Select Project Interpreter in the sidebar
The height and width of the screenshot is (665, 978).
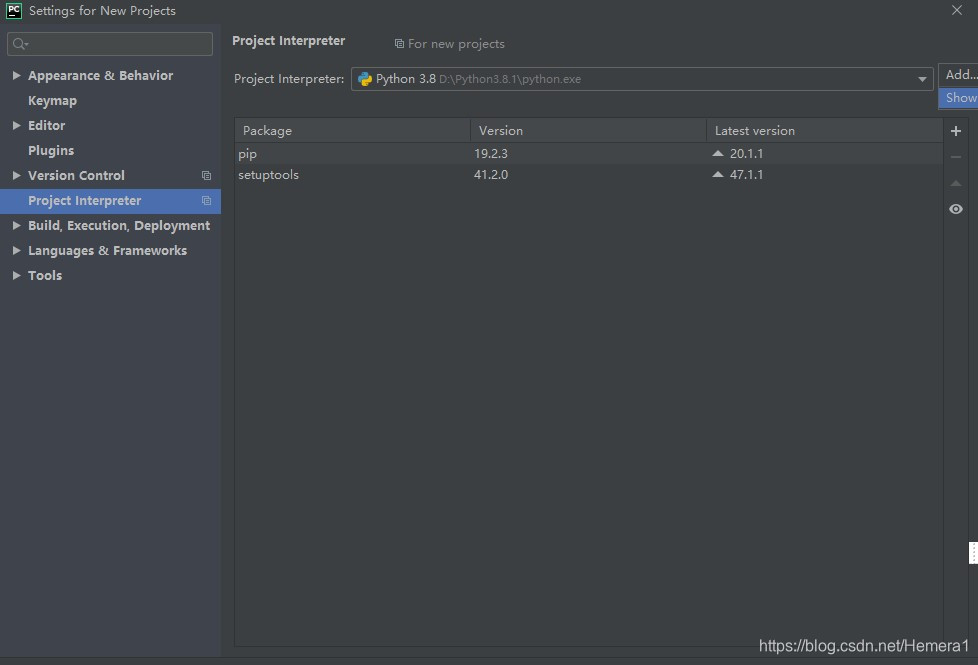(110, 201)
